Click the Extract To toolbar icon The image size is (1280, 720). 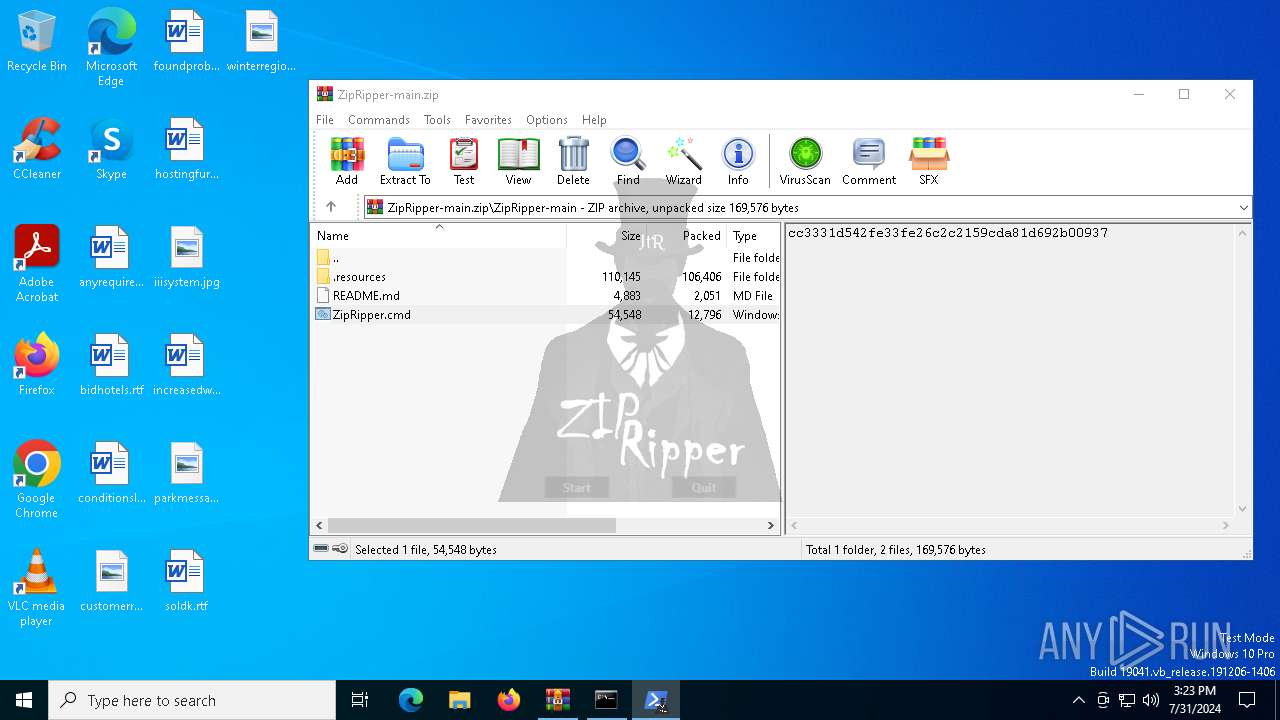[x=405, y=161]
